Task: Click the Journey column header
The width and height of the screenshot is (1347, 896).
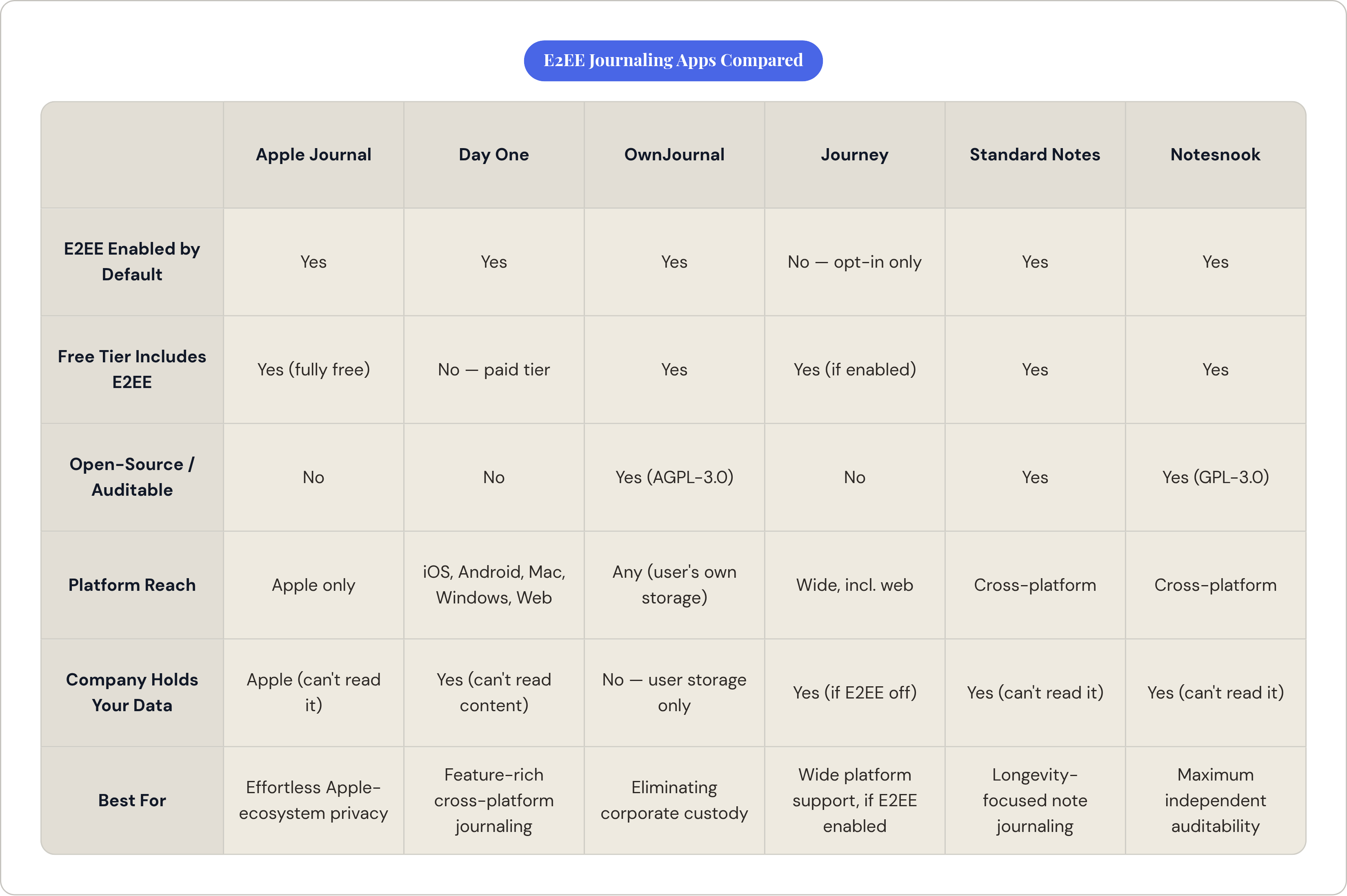Action: 854,155
